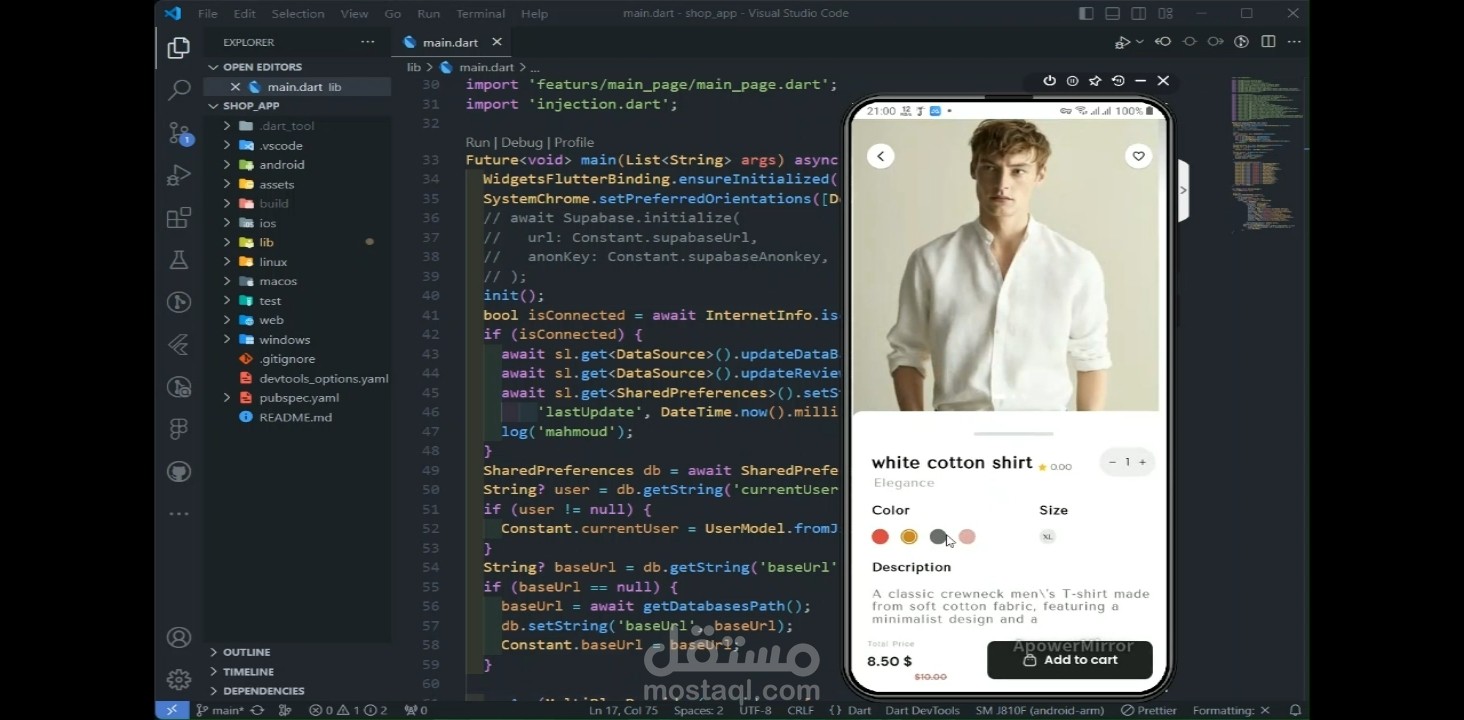Image resolution: width=1464 pixels, height=720 pixels.
Task: Open the Terminal menu
Action: tap(480, 13)
